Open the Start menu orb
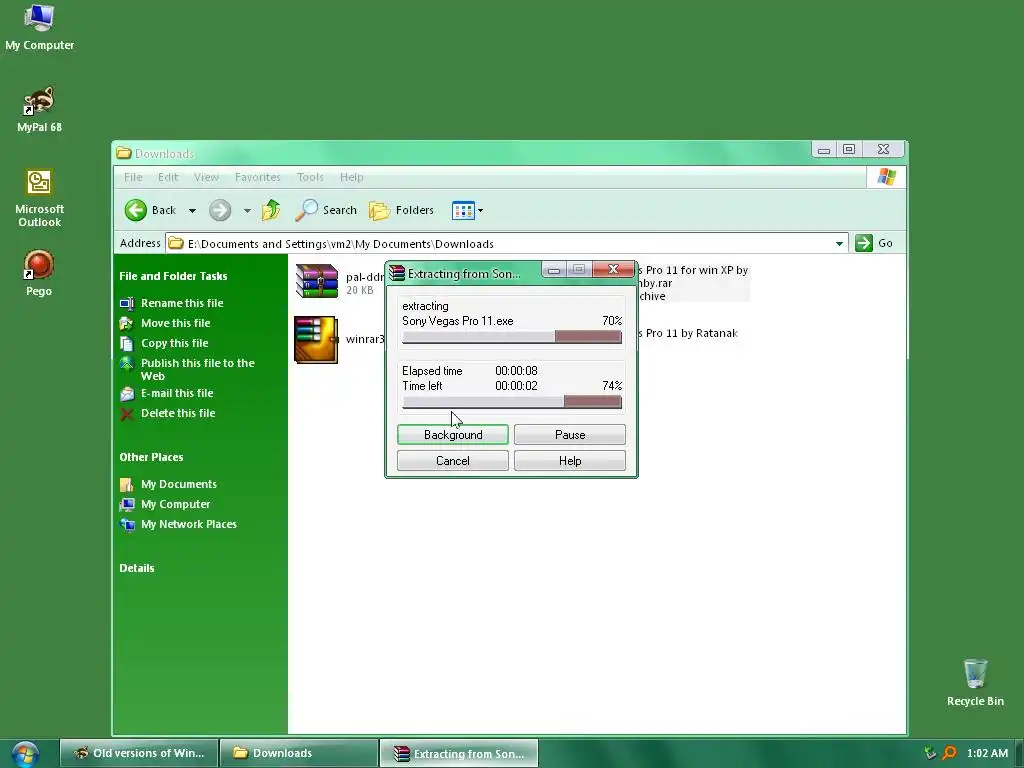The height and width of the screenshot is (768, 1024). (25, 754)
